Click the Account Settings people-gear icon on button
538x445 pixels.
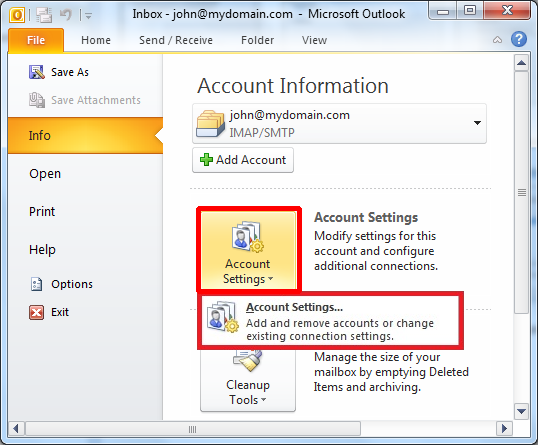click(248, 236)
